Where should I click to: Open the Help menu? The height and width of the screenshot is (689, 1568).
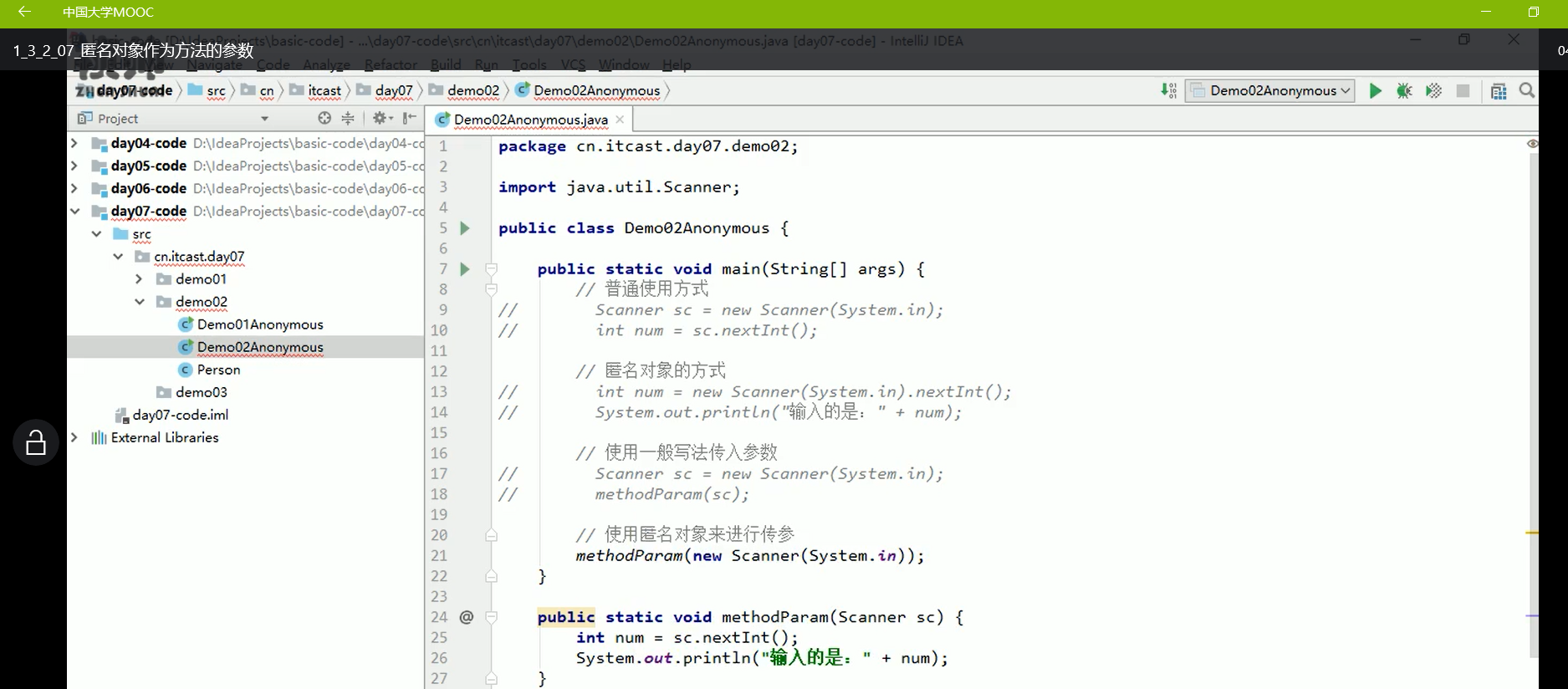677,64
